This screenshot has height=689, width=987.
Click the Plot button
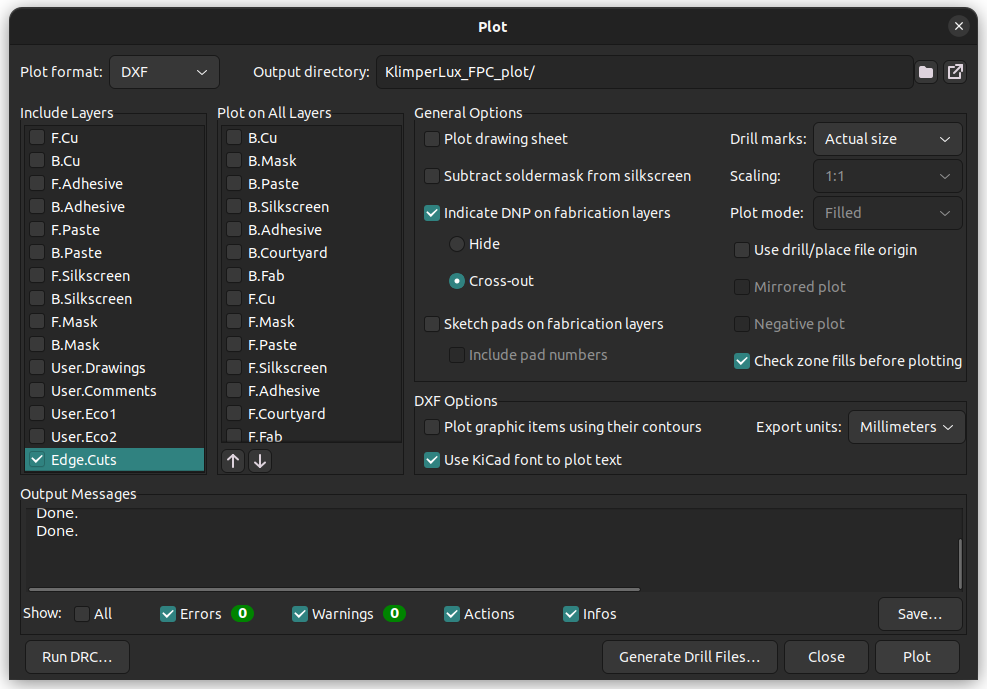pyautogui.click(x=917, y=657)
